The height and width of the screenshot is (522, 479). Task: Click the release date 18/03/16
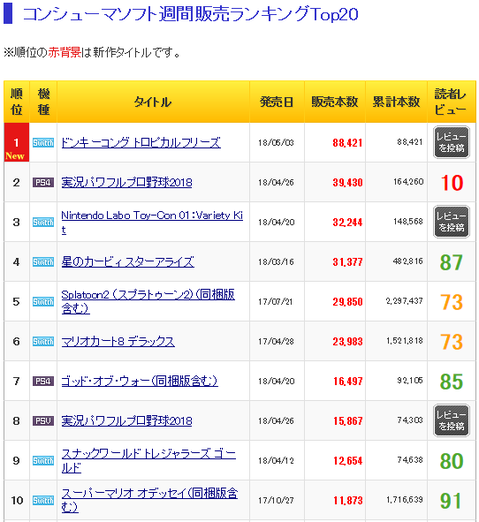(x=276, y=262)
